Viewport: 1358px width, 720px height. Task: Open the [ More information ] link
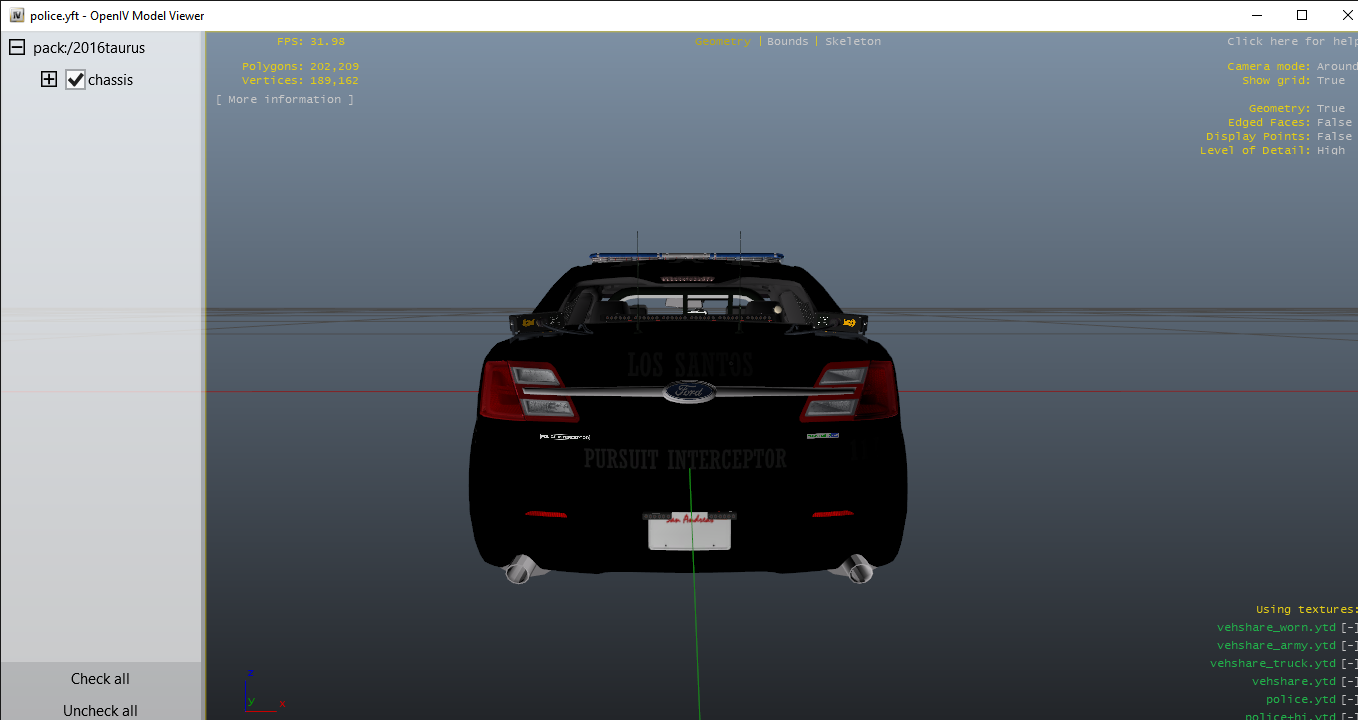point(285,100)
